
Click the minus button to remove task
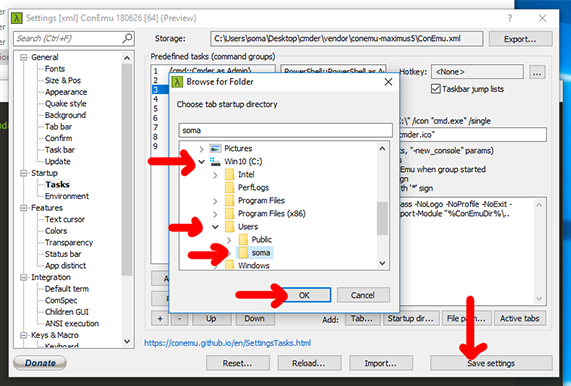pos(179,319)
